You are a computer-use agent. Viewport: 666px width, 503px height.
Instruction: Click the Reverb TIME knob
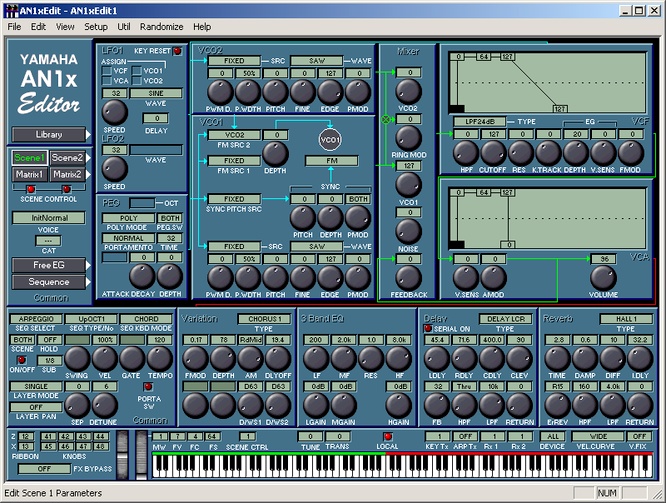pyautogui.click(x=557, y=359)
